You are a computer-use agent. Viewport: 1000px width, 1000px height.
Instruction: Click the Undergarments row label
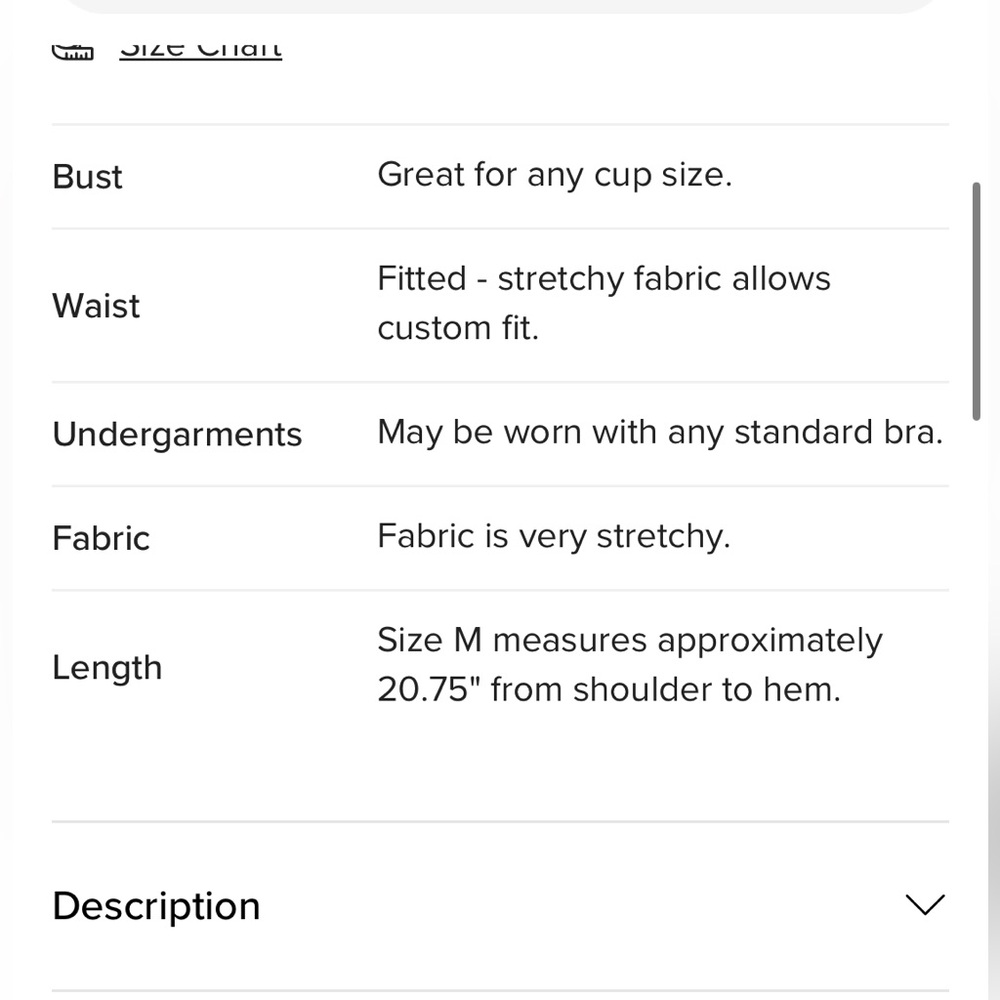click(x=177, y=435)
